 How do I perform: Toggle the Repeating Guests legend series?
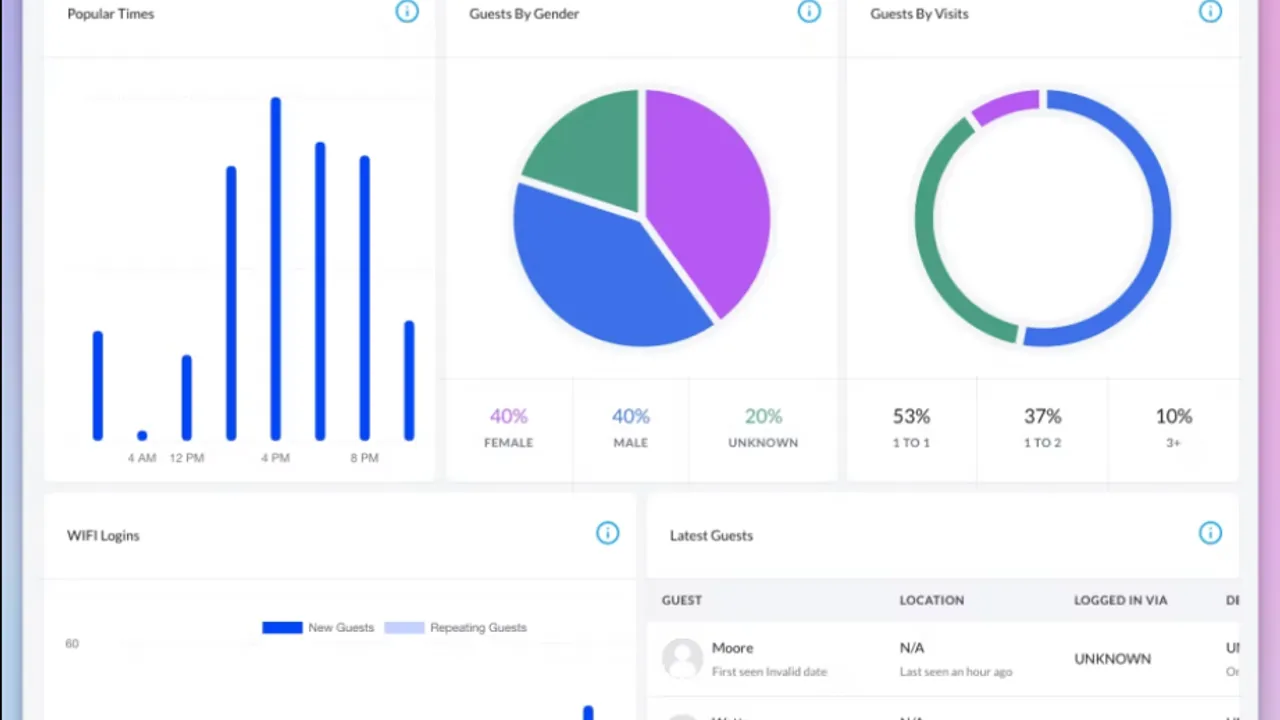455,628
